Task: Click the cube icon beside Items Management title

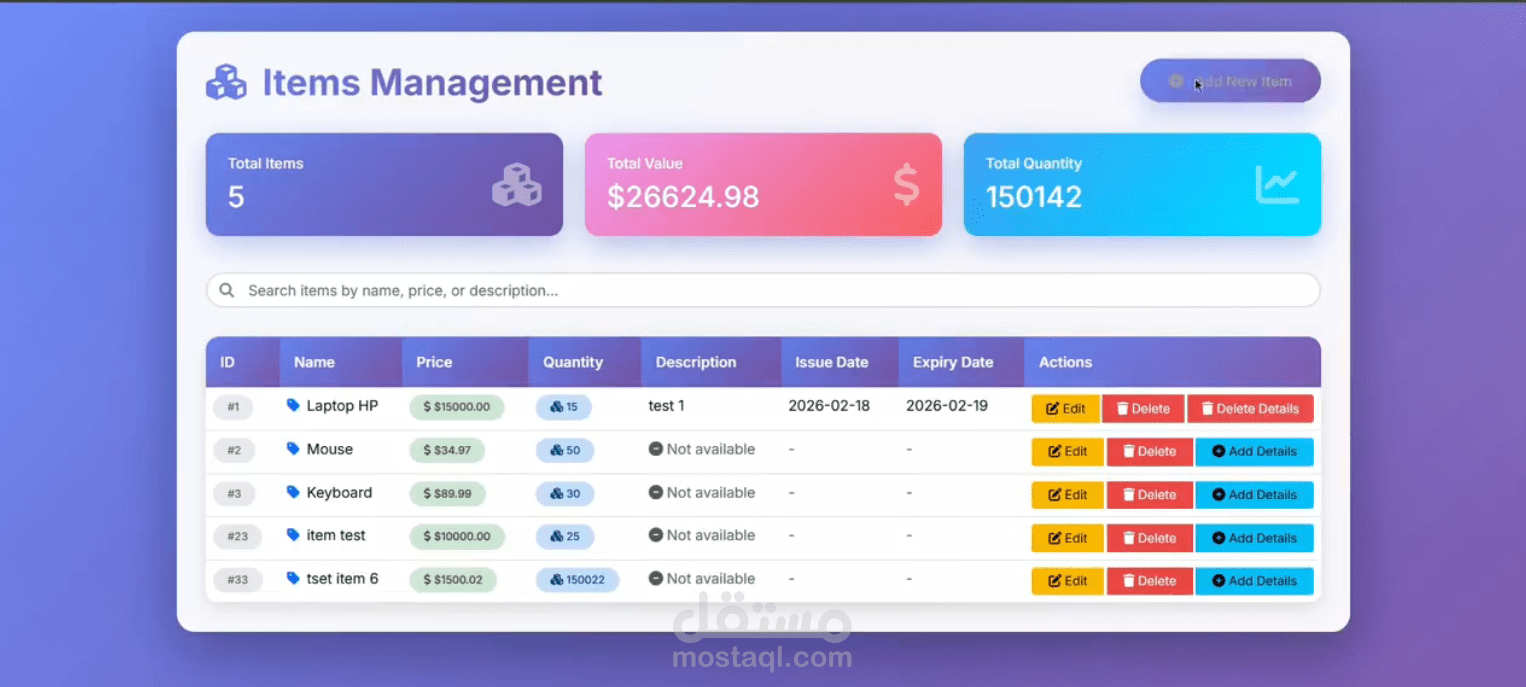Action: tap(226, 82)
